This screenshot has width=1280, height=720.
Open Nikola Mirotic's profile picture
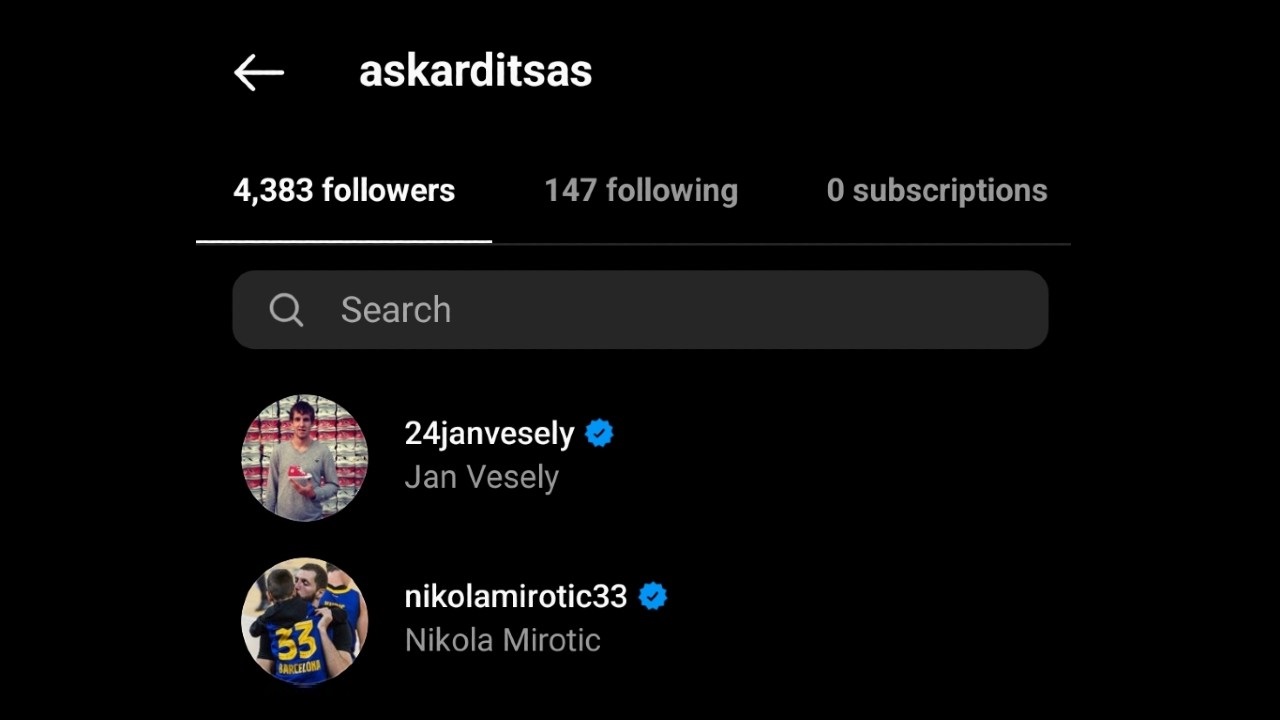[305, 621]
